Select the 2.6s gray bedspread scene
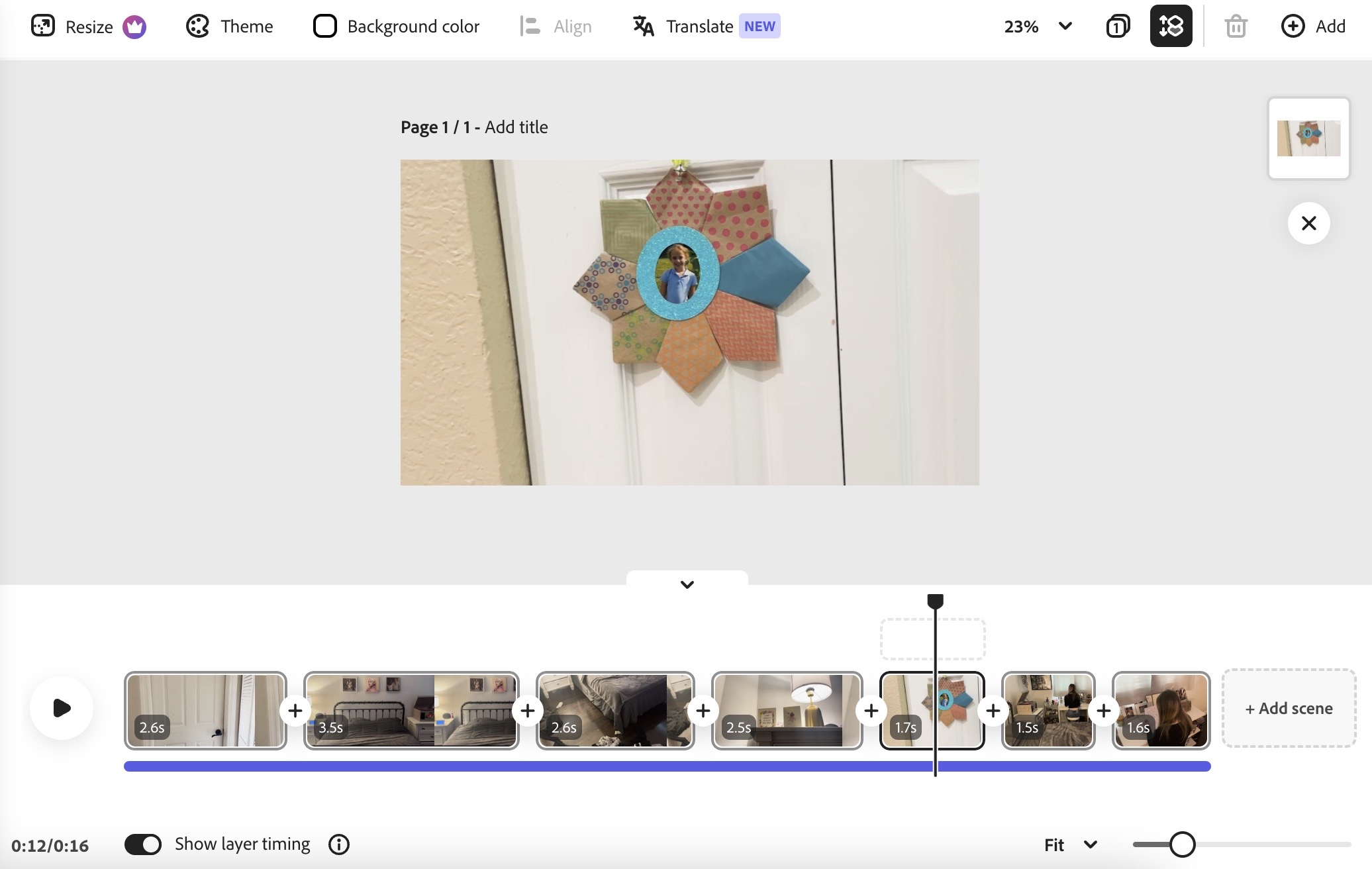The image size is (1372, 869). point(615,711)
